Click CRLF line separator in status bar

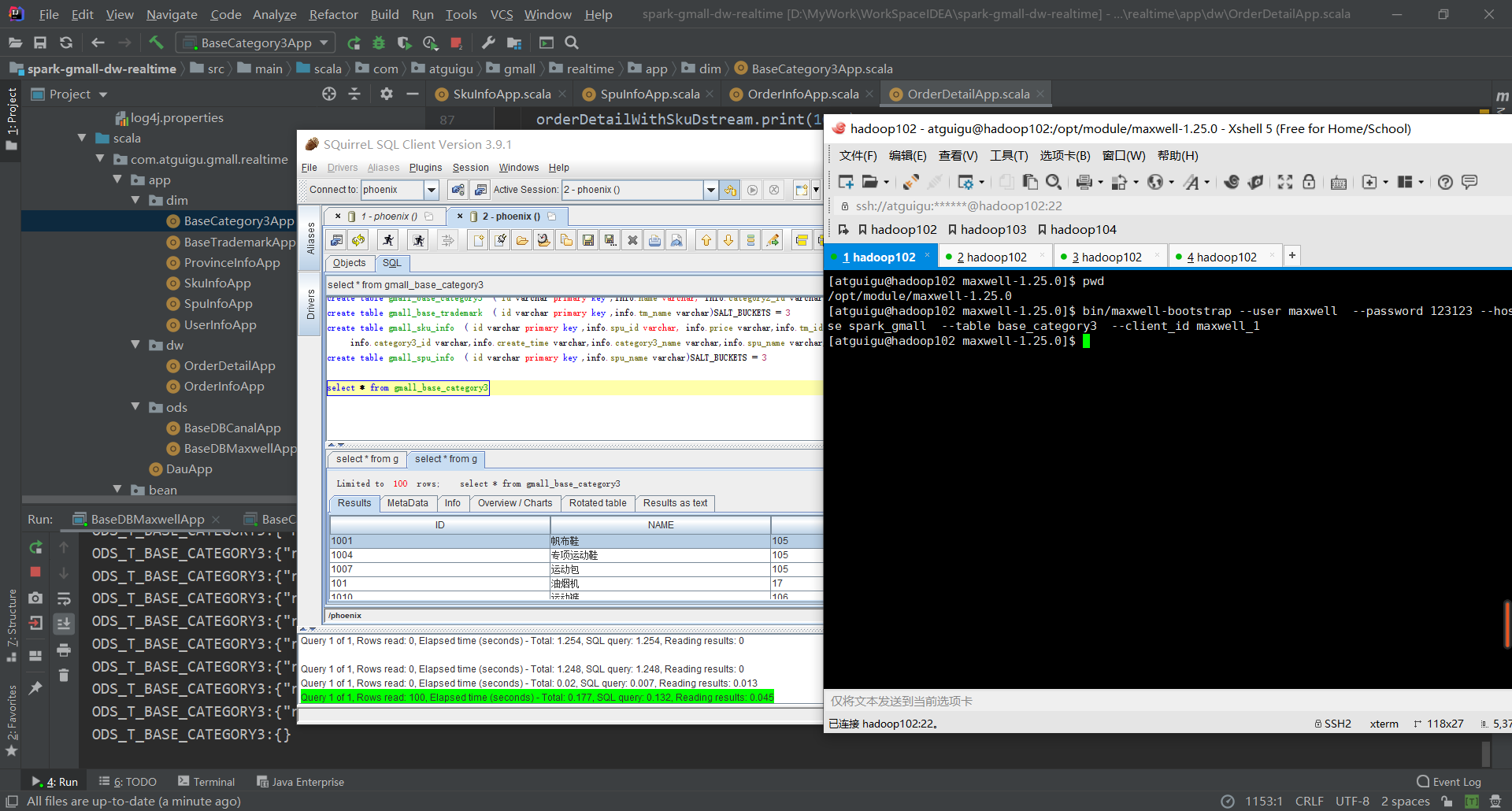click(1309, 801)
